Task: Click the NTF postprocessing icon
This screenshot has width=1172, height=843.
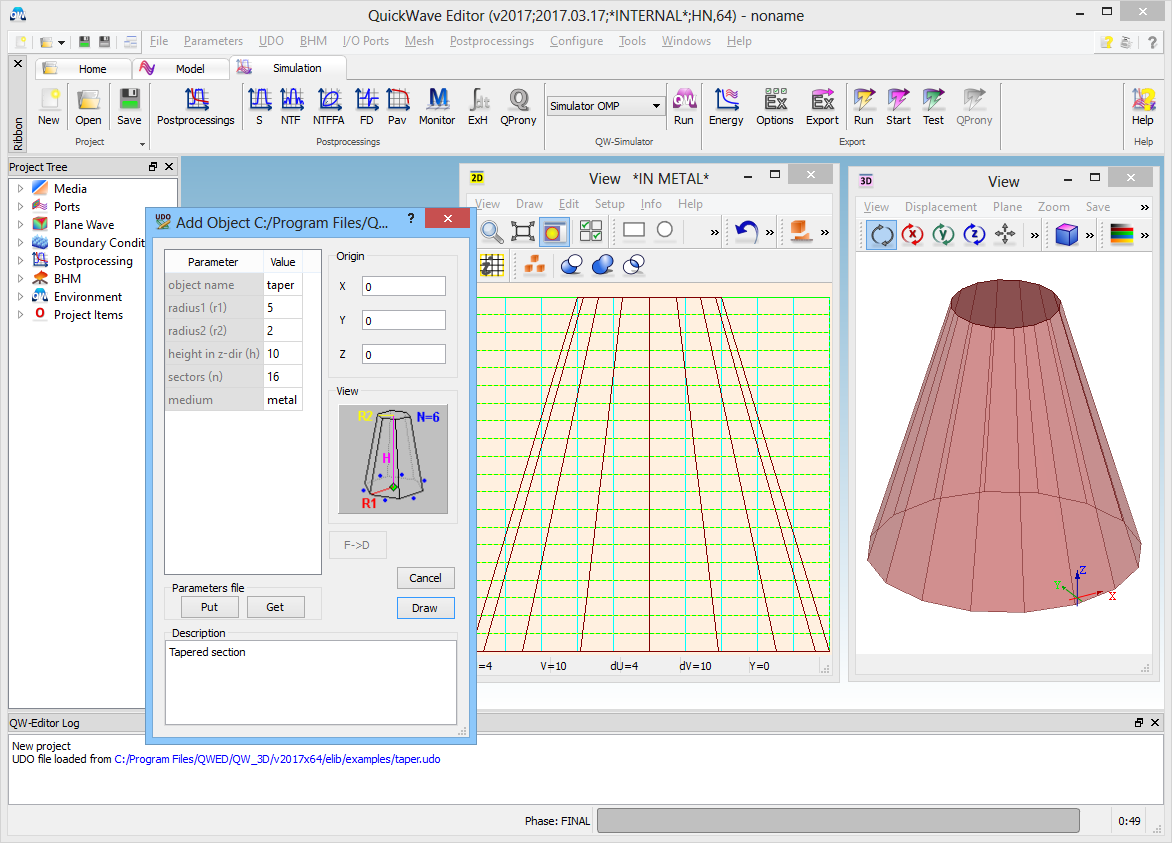Action: click(291, 106)
